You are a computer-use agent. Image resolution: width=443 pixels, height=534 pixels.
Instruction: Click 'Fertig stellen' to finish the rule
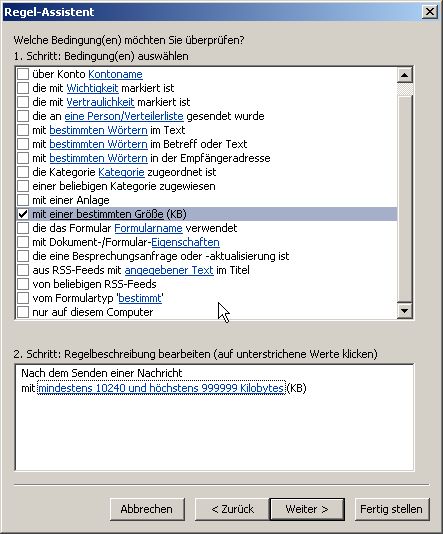click(x=392, y=509)
